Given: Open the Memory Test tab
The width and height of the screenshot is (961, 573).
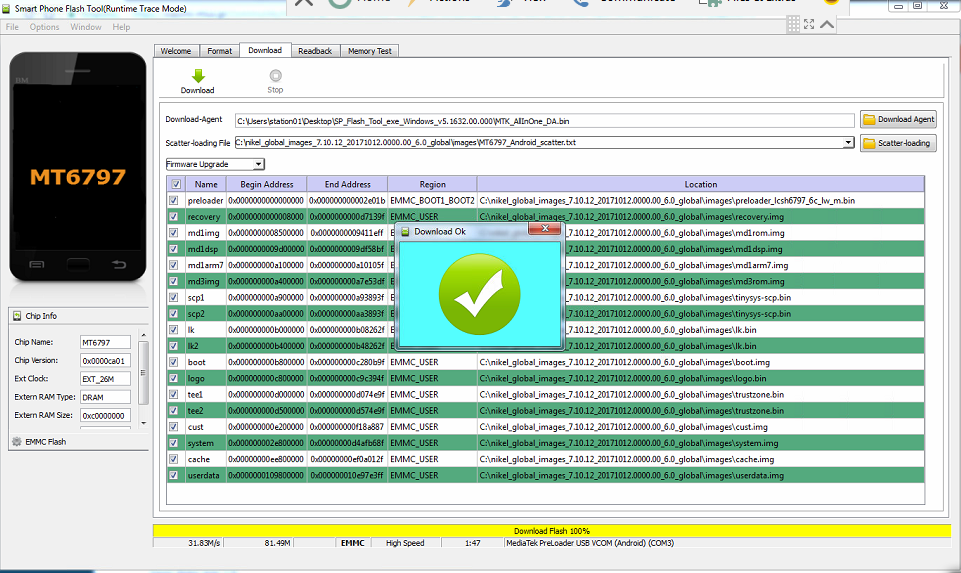Looking at the screenshot, I should click(x=369, y=51).
